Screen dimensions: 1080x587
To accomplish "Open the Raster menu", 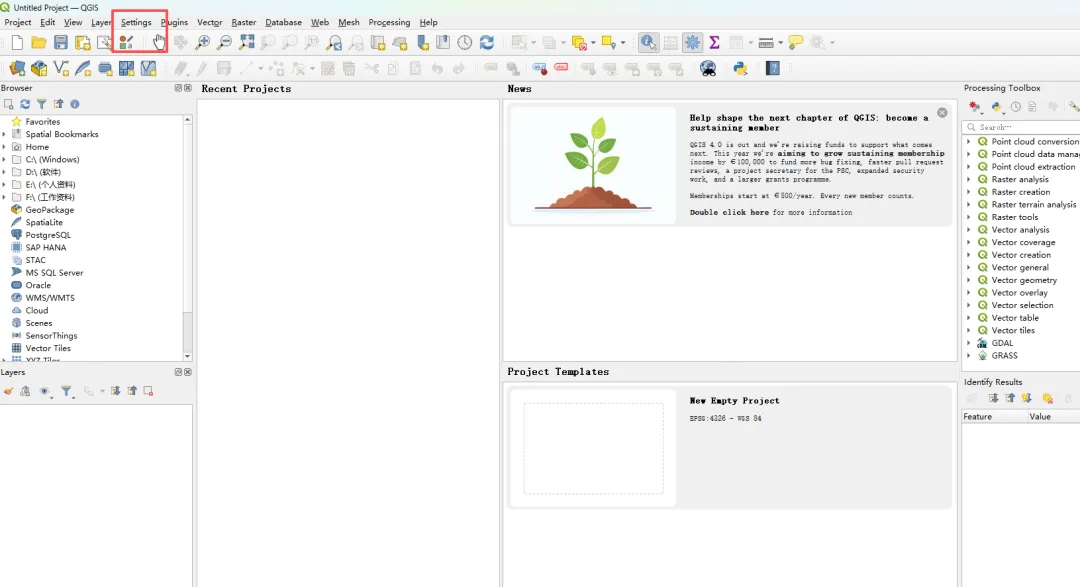I will coord(244,22).
